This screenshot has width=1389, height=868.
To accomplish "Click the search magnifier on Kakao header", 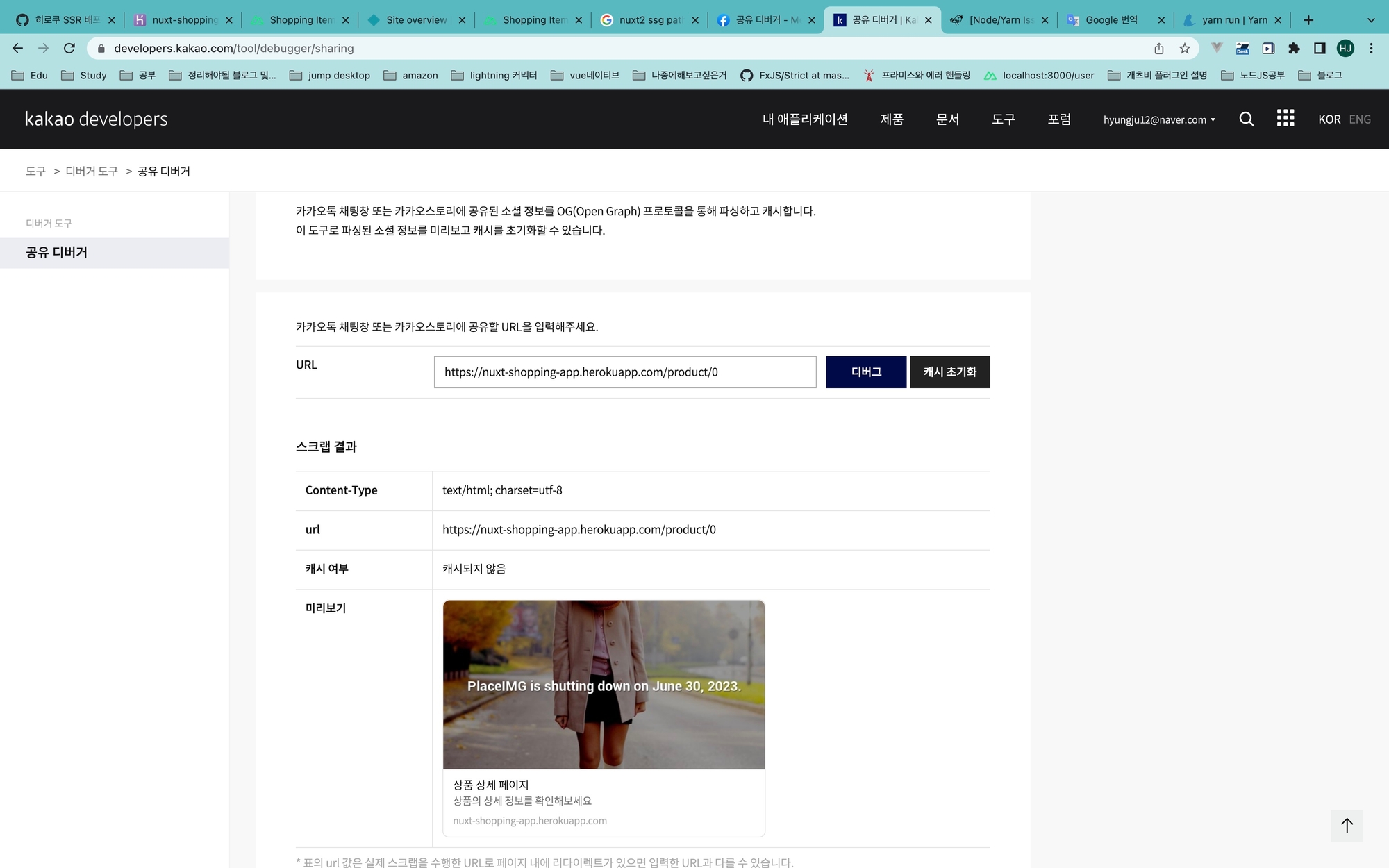I will tap(1247, 119).
